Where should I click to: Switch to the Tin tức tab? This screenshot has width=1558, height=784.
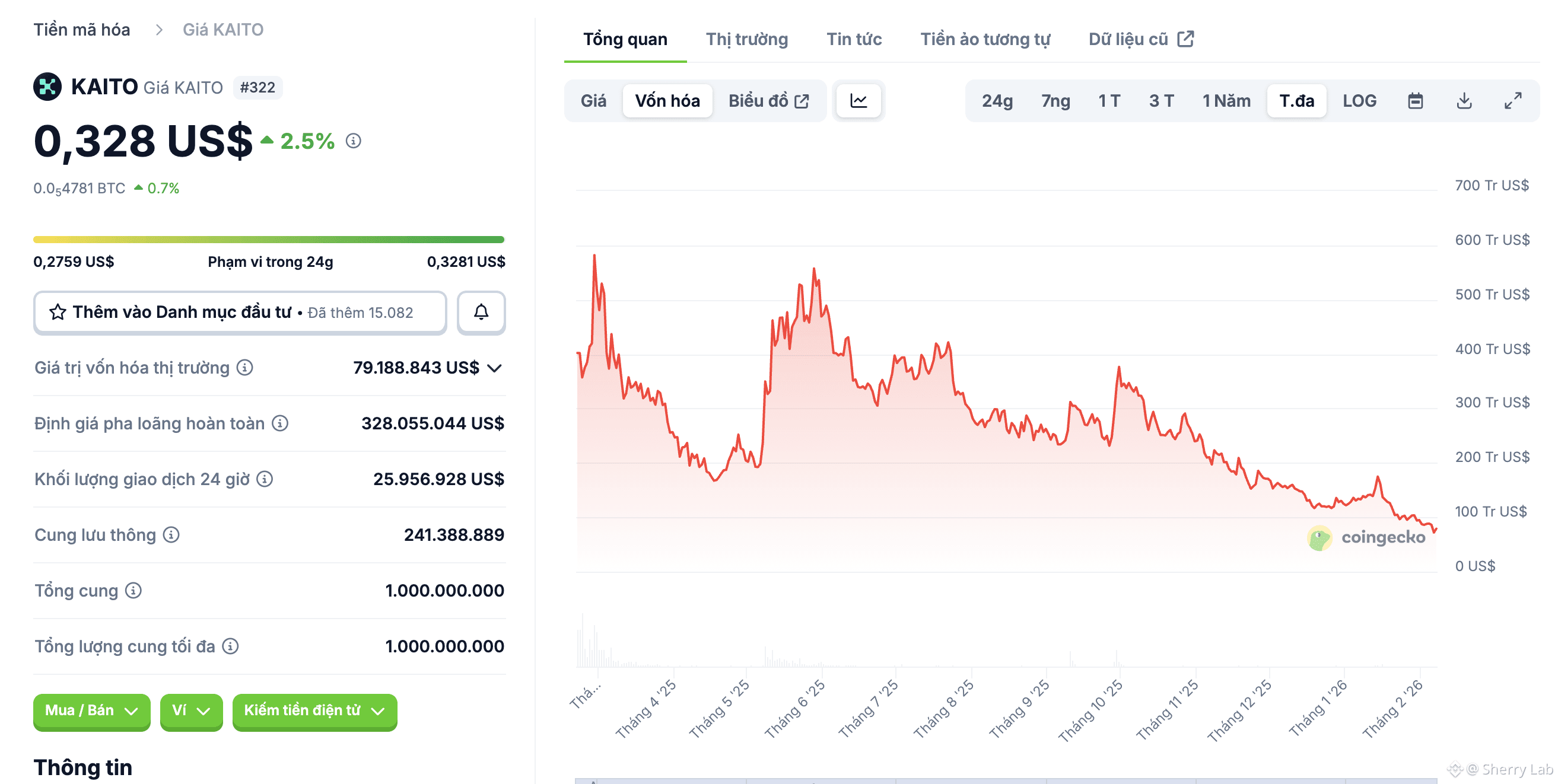[x=854, y=39]
